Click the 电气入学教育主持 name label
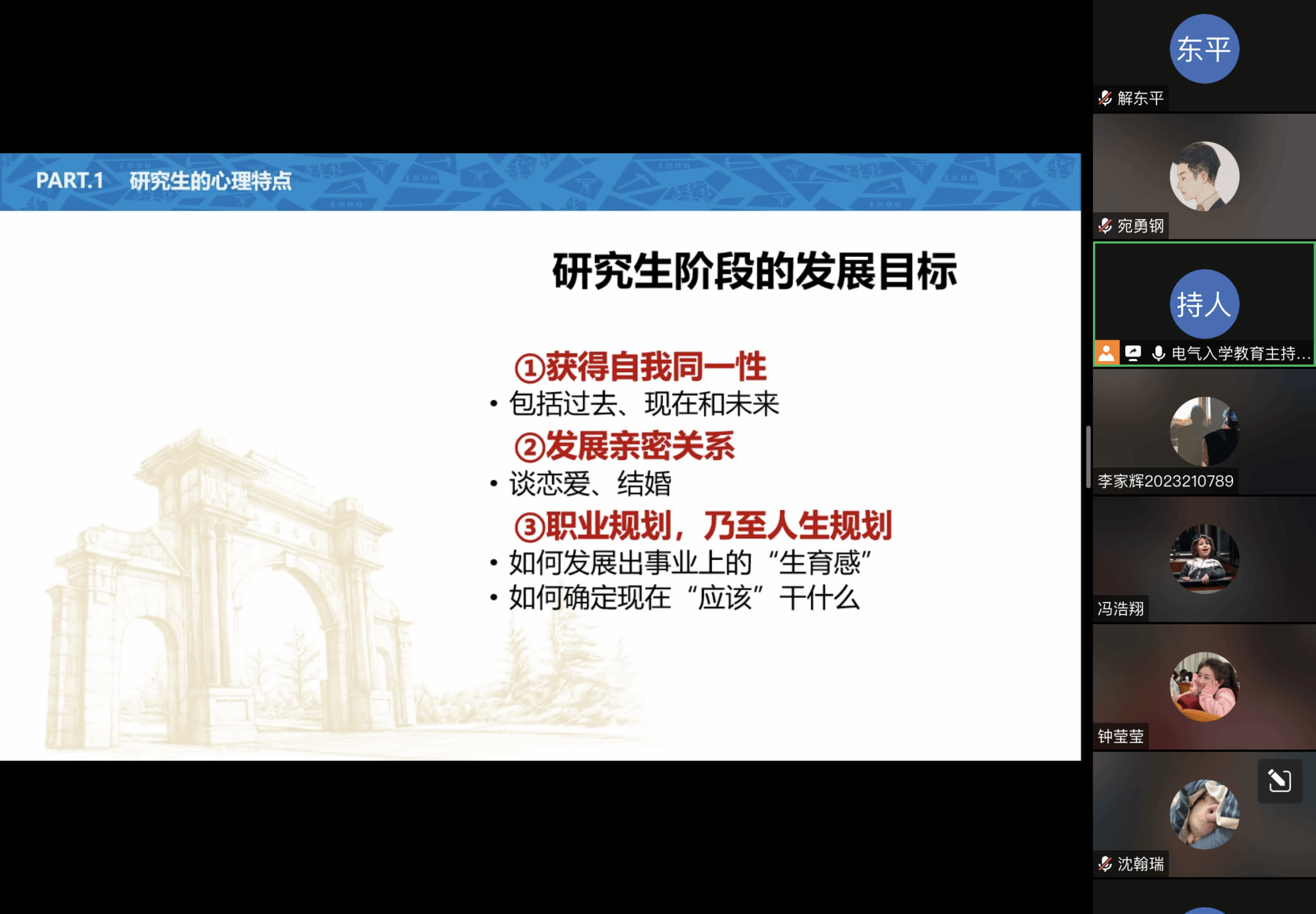Viewport: 1316px width, 914px height. [1240, 354]
